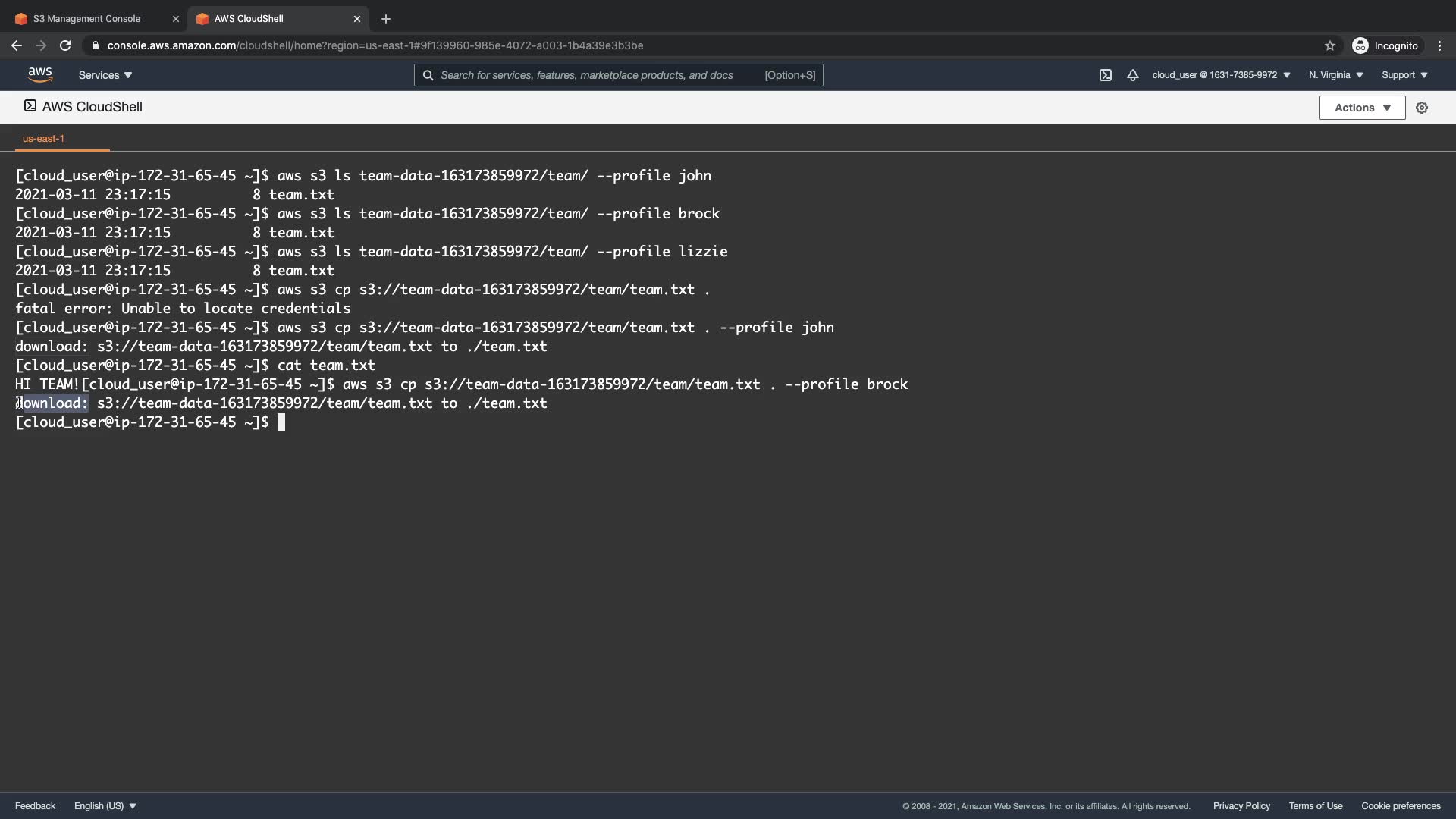Expand the cloud_user account dropdown
Image resolution: width=1456 pixels, height=819 pixels.
click(x=1221, y=75)
